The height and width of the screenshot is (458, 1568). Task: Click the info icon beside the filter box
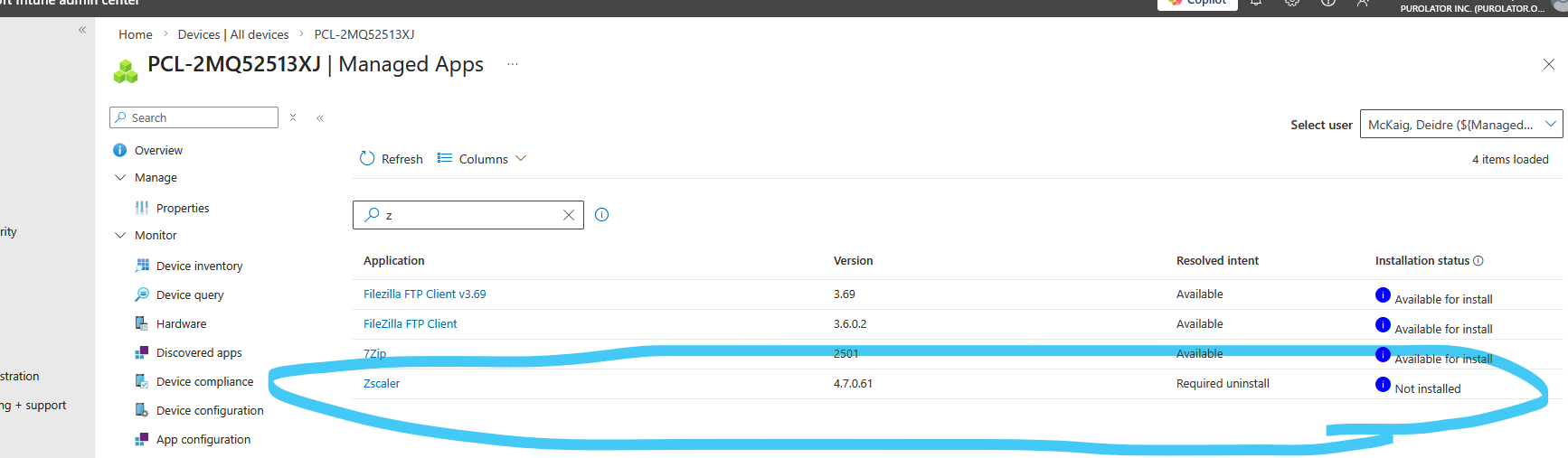pos(602,215)
